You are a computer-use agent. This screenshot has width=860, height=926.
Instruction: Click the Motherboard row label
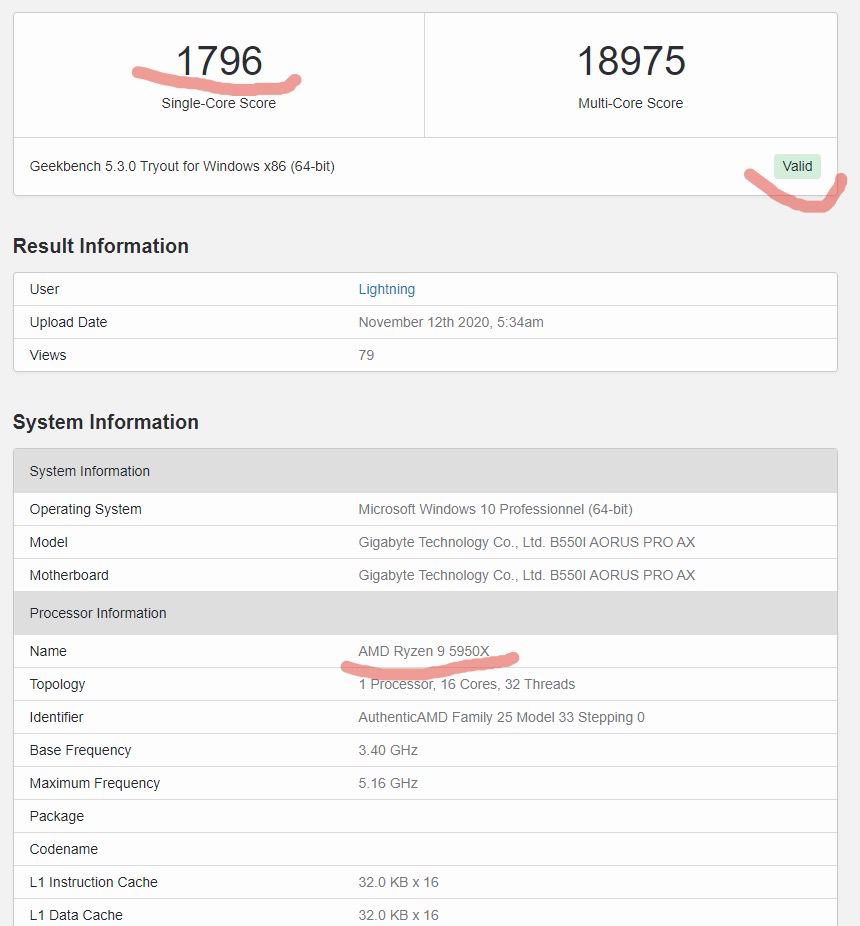click(69, 576)
